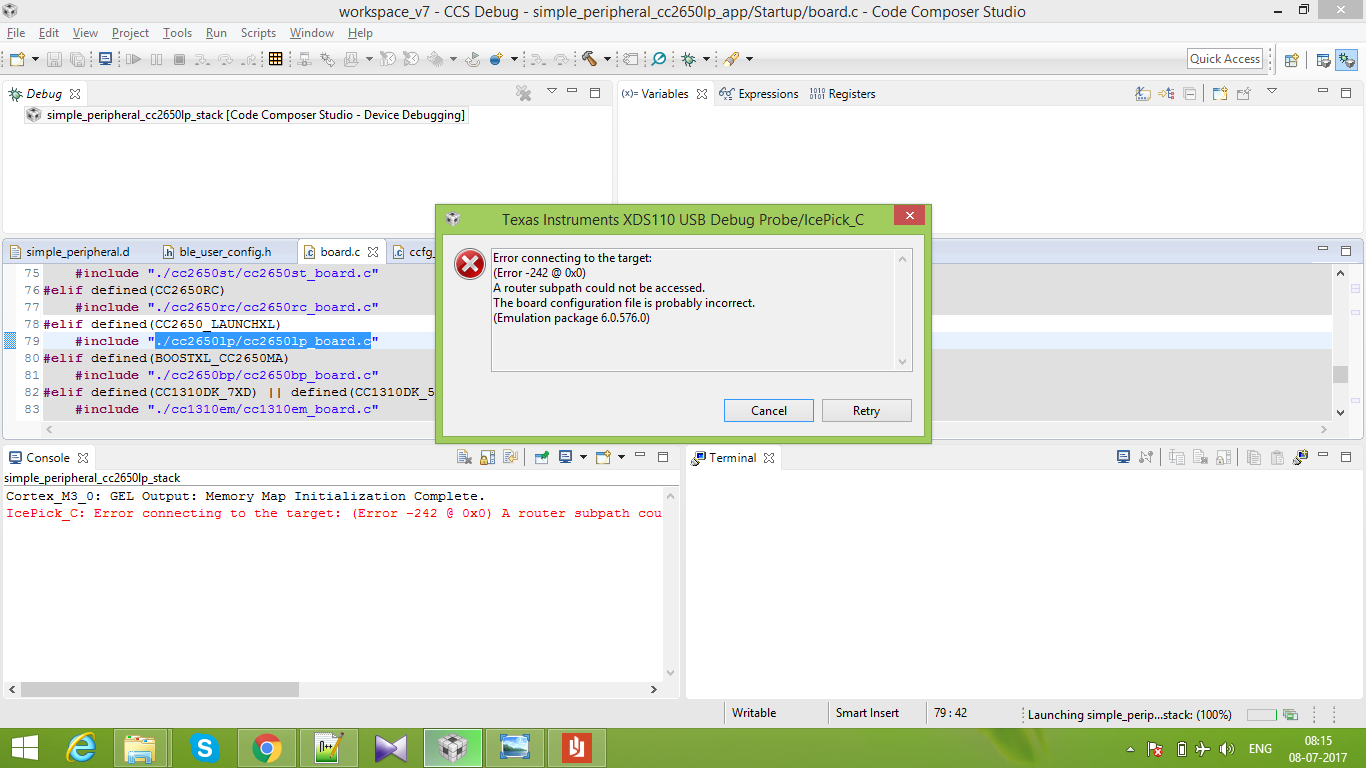
Task: Toggle Show Console When Standard Out Changes
Action: (x=510, y=457)
